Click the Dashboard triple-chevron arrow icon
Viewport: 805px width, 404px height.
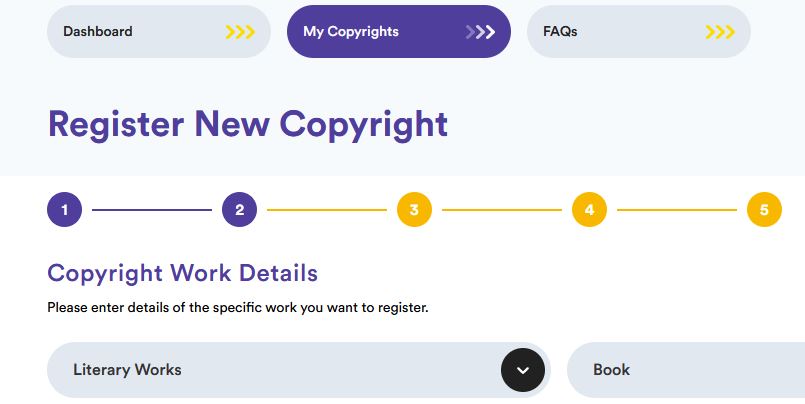(240, 32)
